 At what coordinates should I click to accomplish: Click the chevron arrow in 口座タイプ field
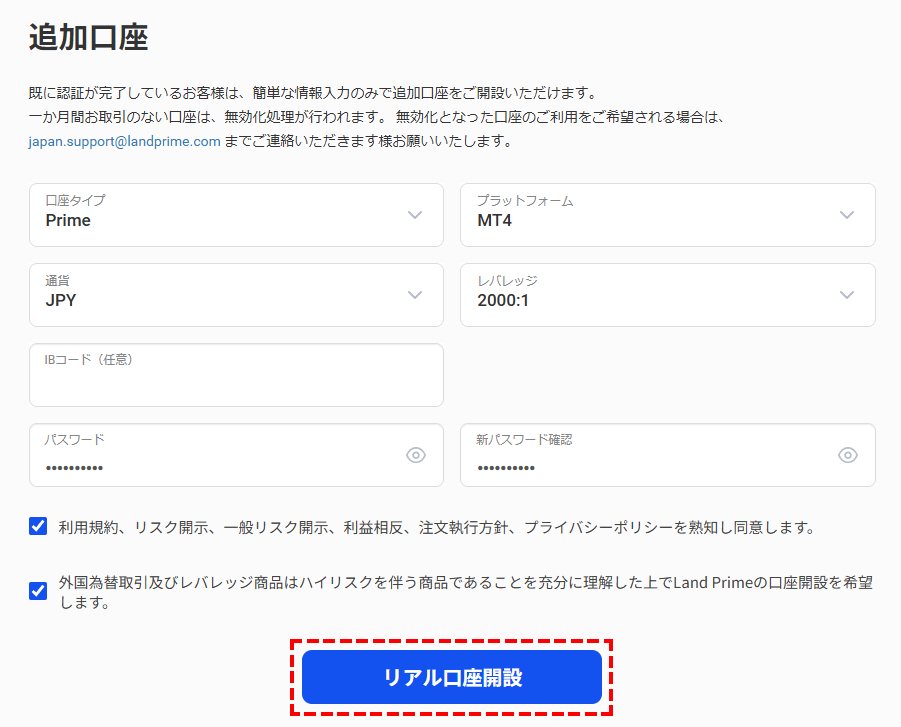tap(415, 215)
